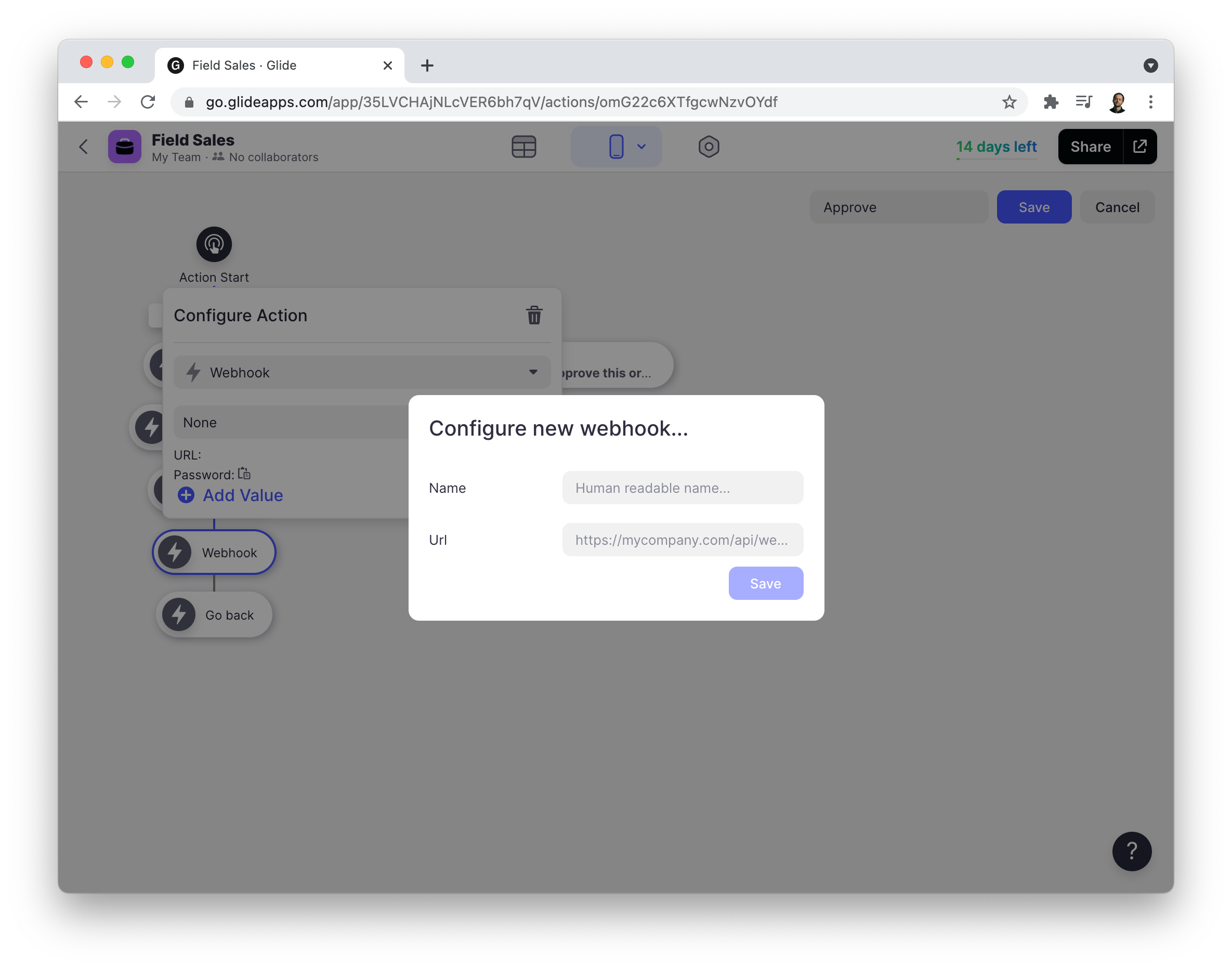
Task: Bookmark this page with star icon
Action: [x=1008, y=102]
